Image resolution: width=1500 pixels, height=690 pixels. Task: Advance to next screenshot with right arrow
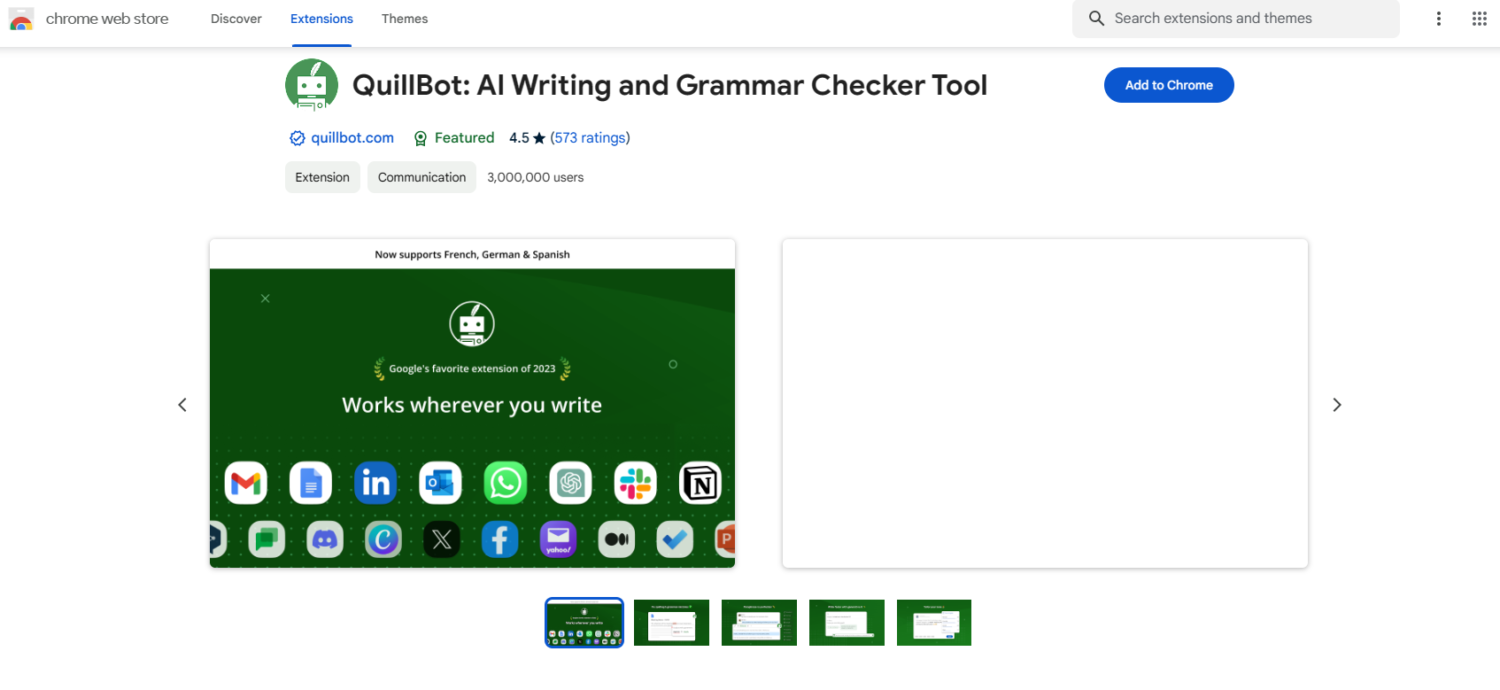(1337, 405)
